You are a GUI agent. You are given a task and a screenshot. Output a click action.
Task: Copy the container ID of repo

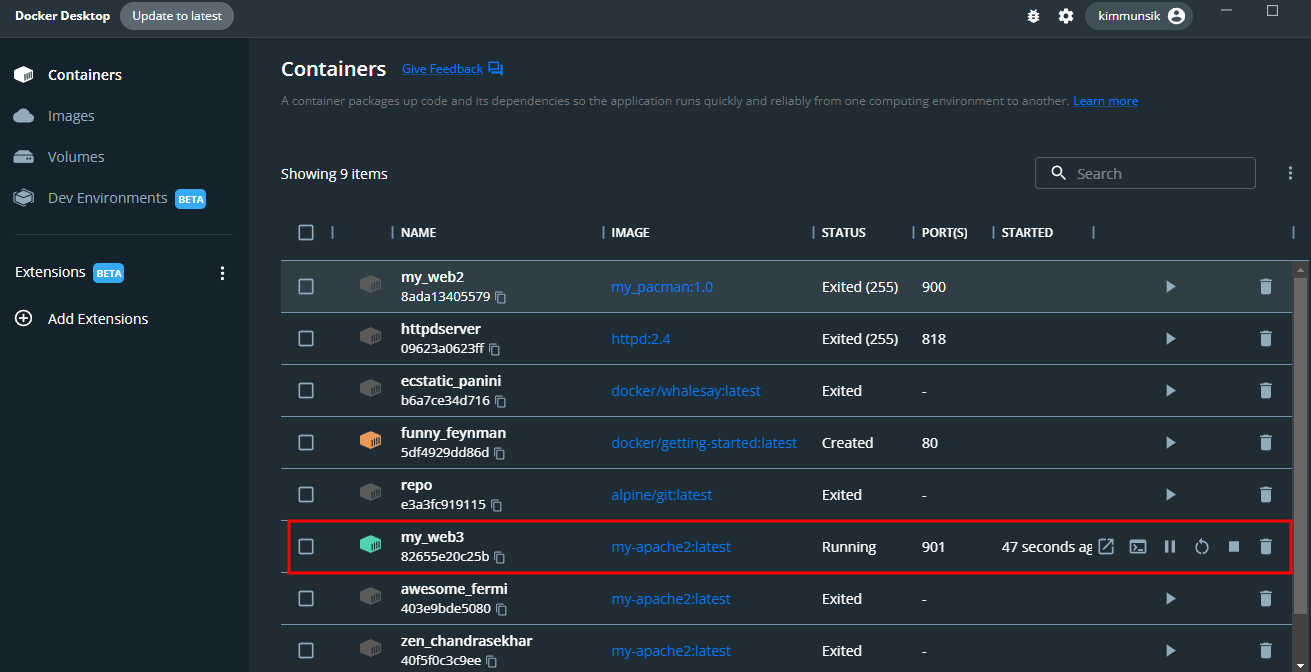point(496,505)
